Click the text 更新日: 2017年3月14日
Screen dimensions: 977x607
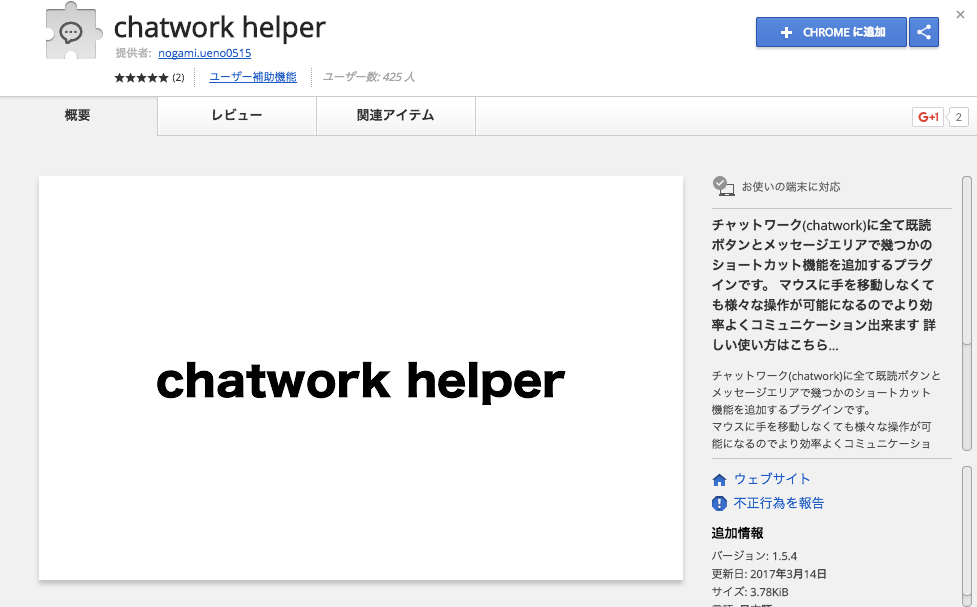pyautogui.click(x=769, y=574)
